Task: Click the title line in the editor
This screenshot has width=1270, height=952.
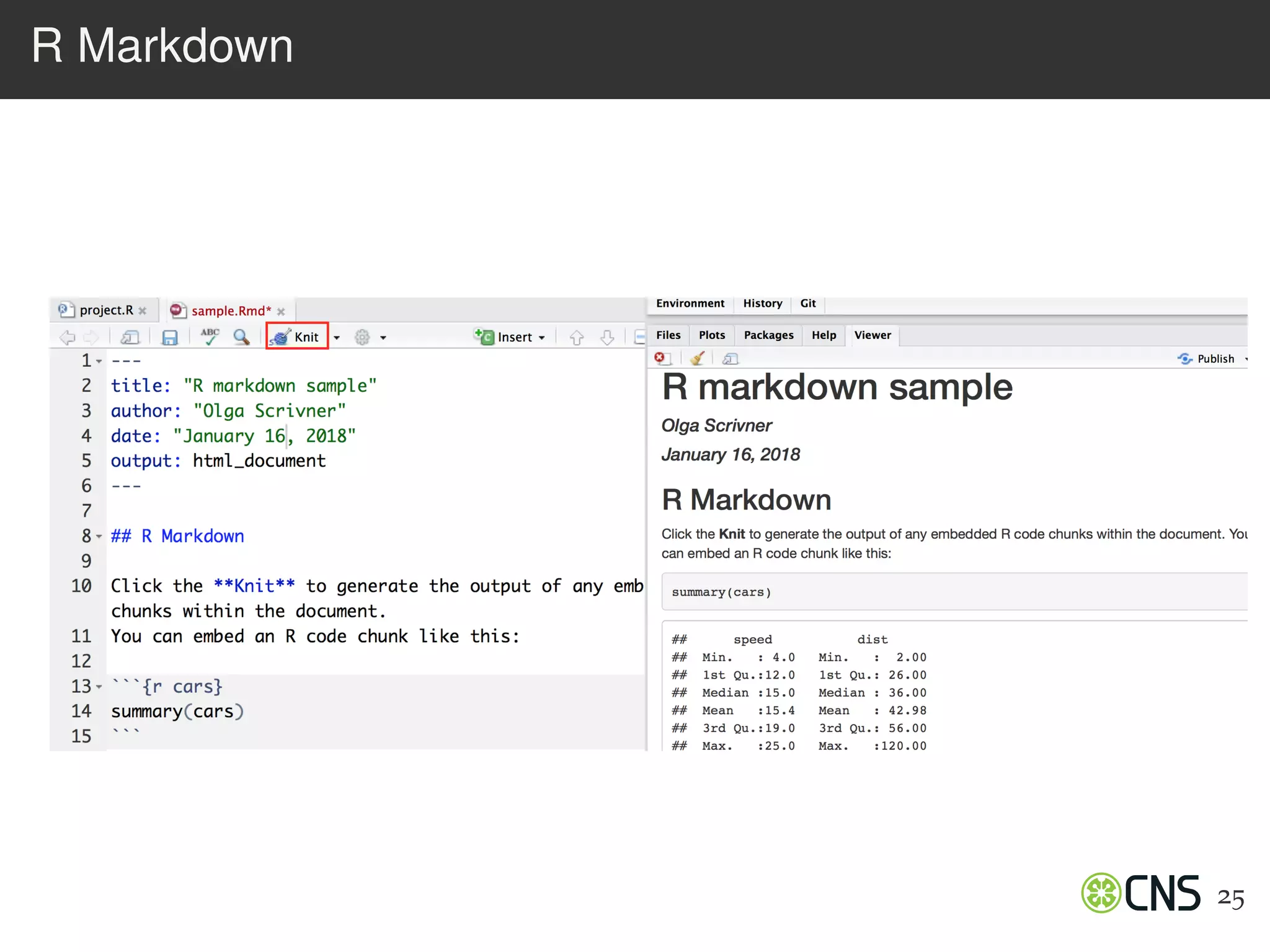Action: pos(244,386)
